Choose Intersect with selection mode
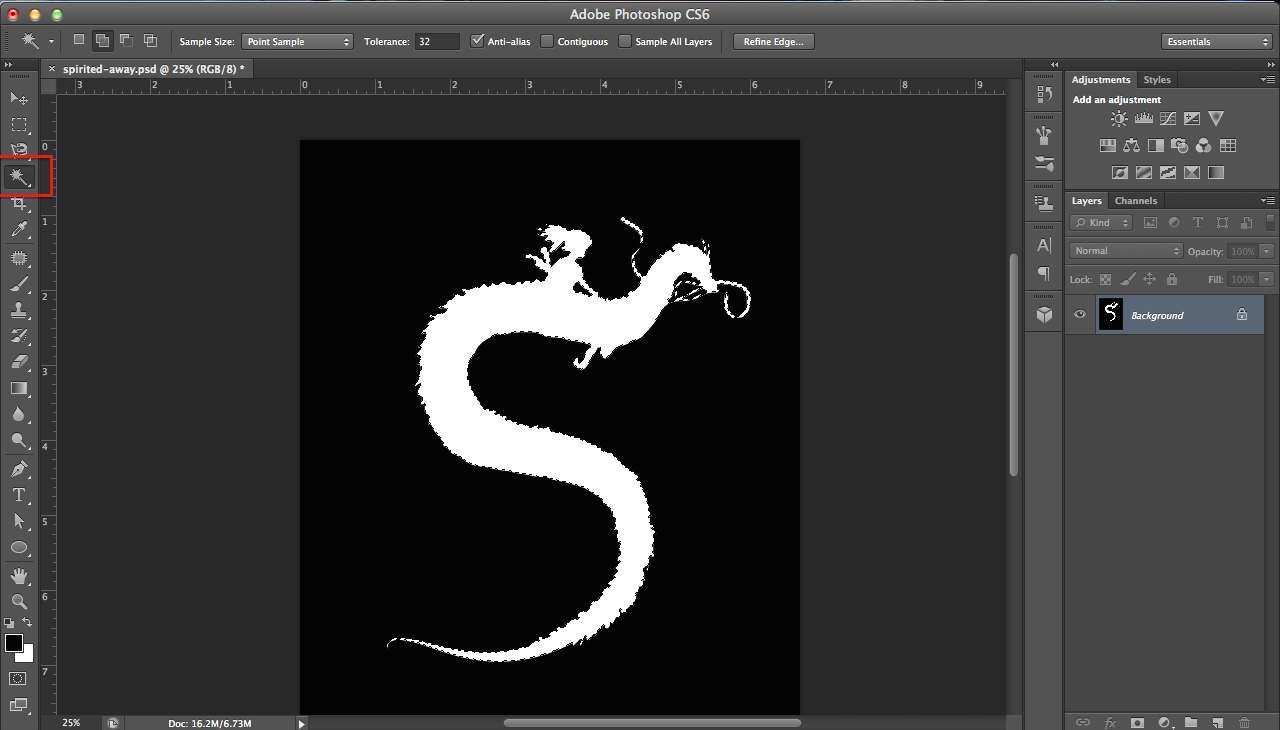Viewport: 1280px width, 730px height. coord(150,40)
